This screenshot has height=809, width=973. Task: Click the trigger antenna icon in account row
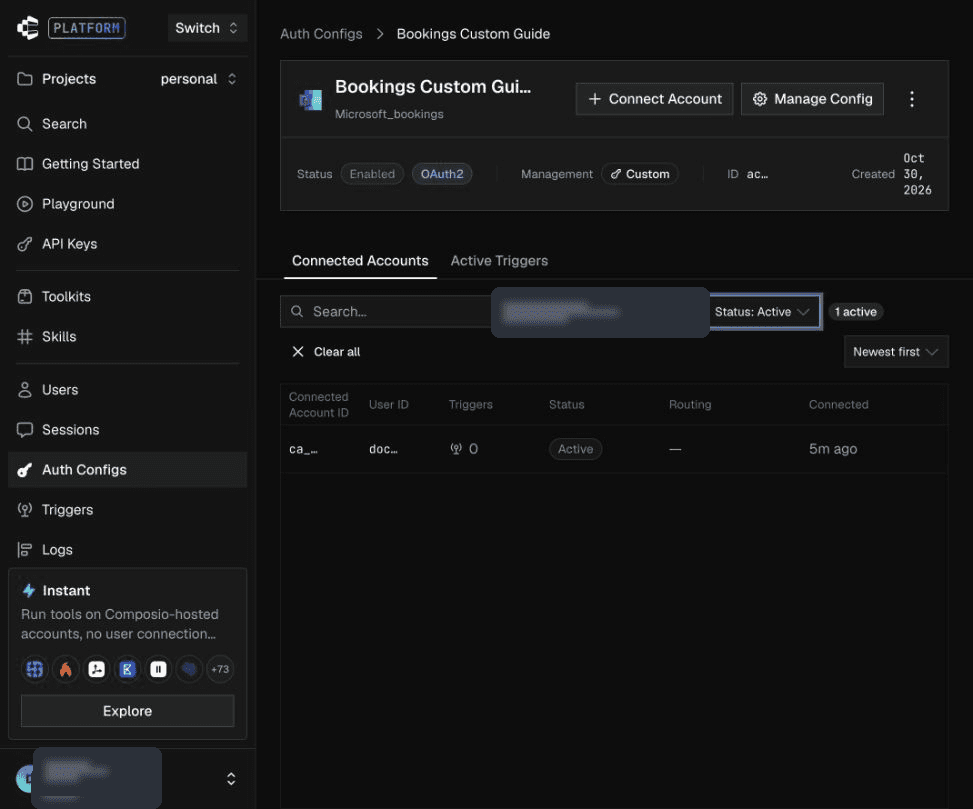pyautogui.click(x=456, y=449)
